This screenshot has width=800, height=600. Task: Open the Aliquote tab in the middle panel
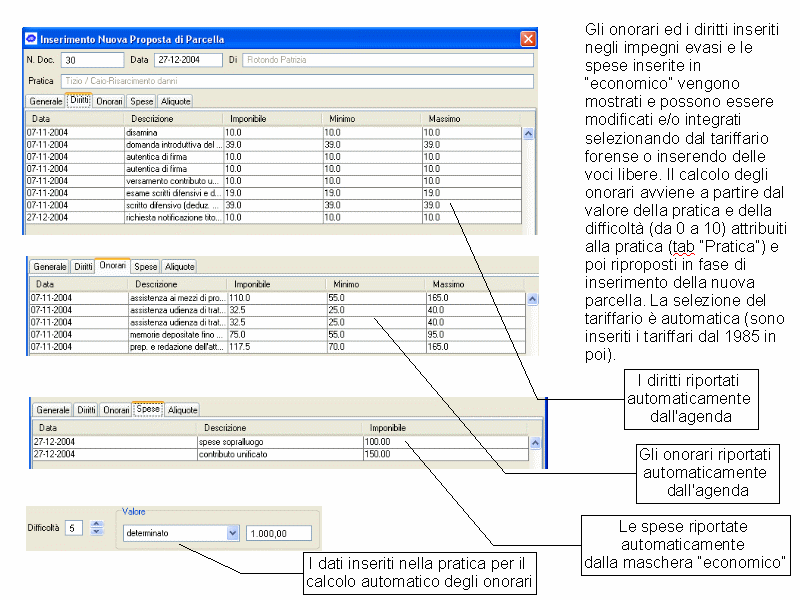180,267
